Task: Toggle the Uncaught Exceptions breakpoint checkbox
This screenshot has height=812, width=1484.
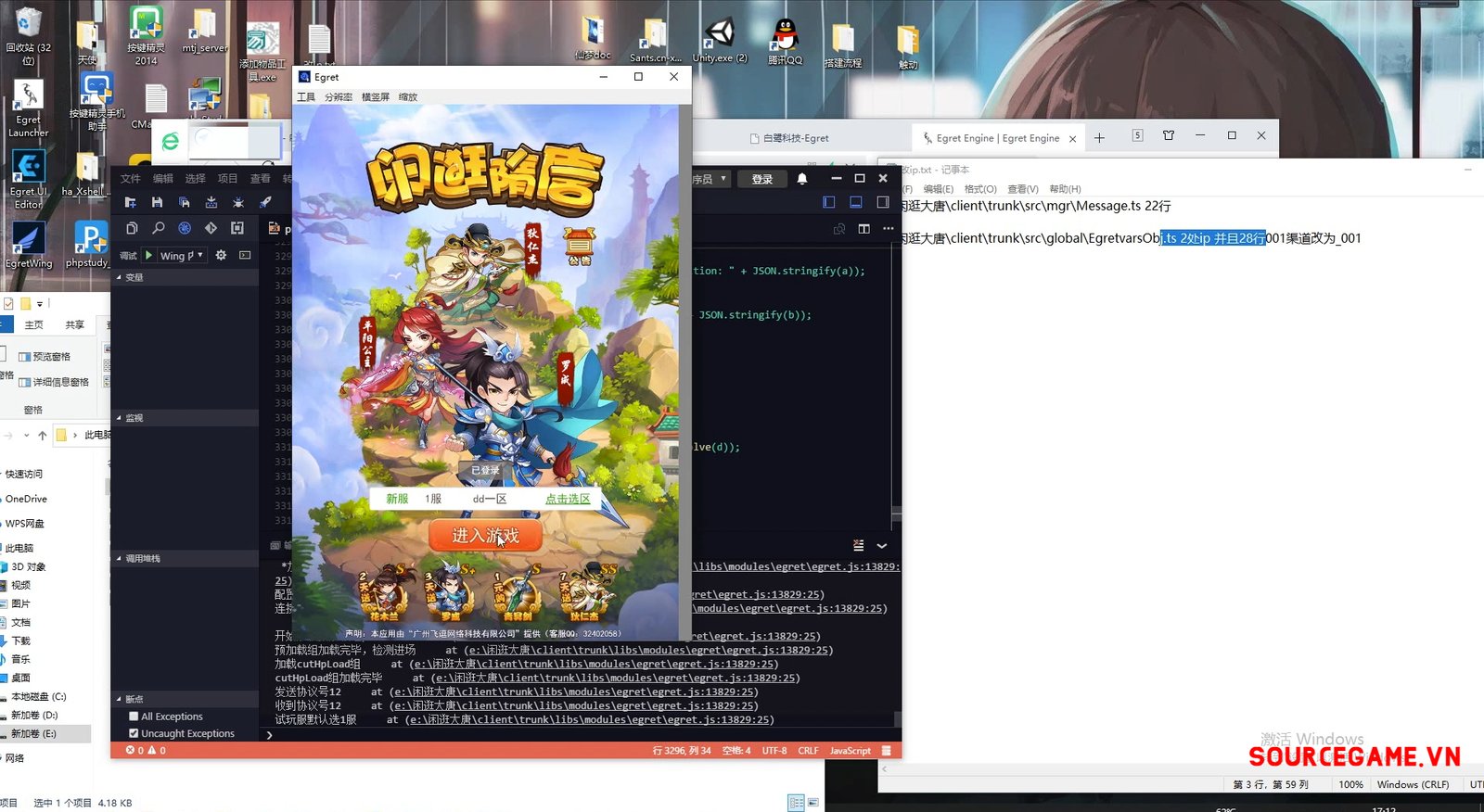Action: click(134, 733)
